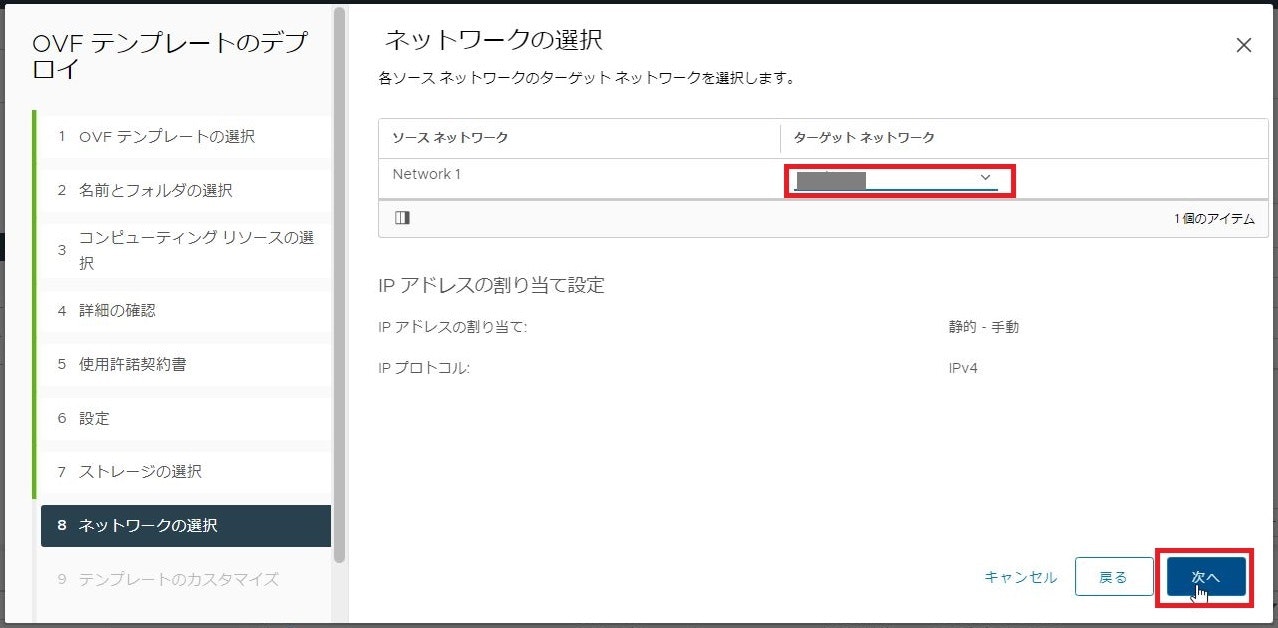Click the column toggle icon below table

click(402, 218)
